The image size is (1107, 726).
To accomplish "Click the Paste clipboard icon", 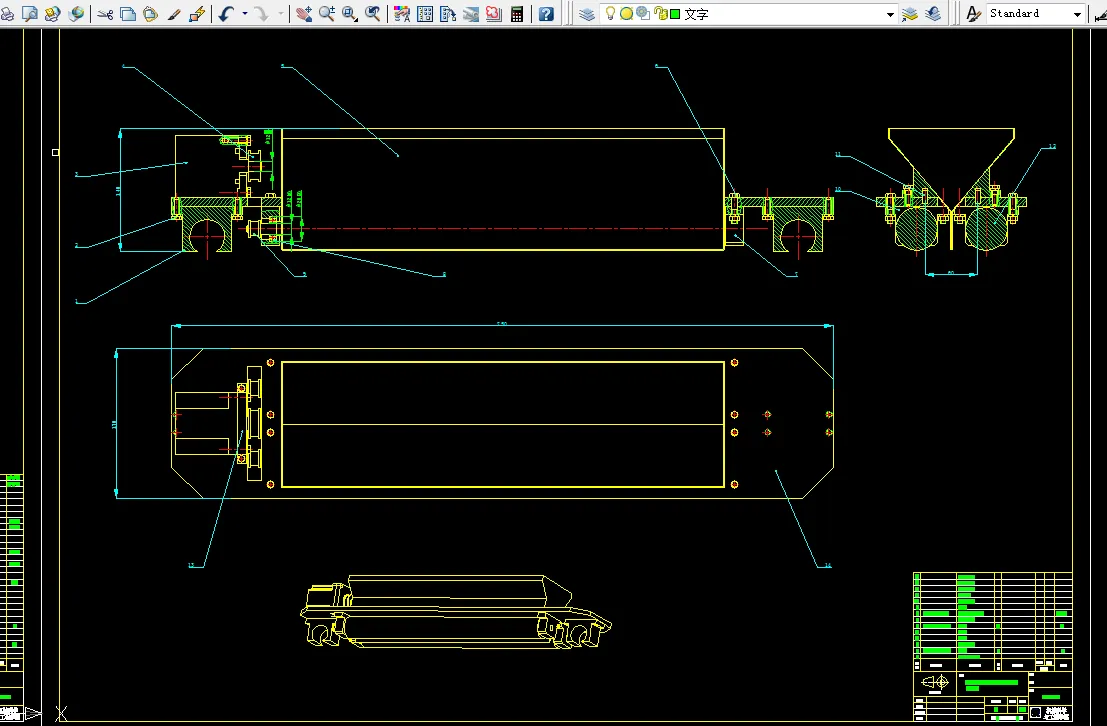I will 150,13.
